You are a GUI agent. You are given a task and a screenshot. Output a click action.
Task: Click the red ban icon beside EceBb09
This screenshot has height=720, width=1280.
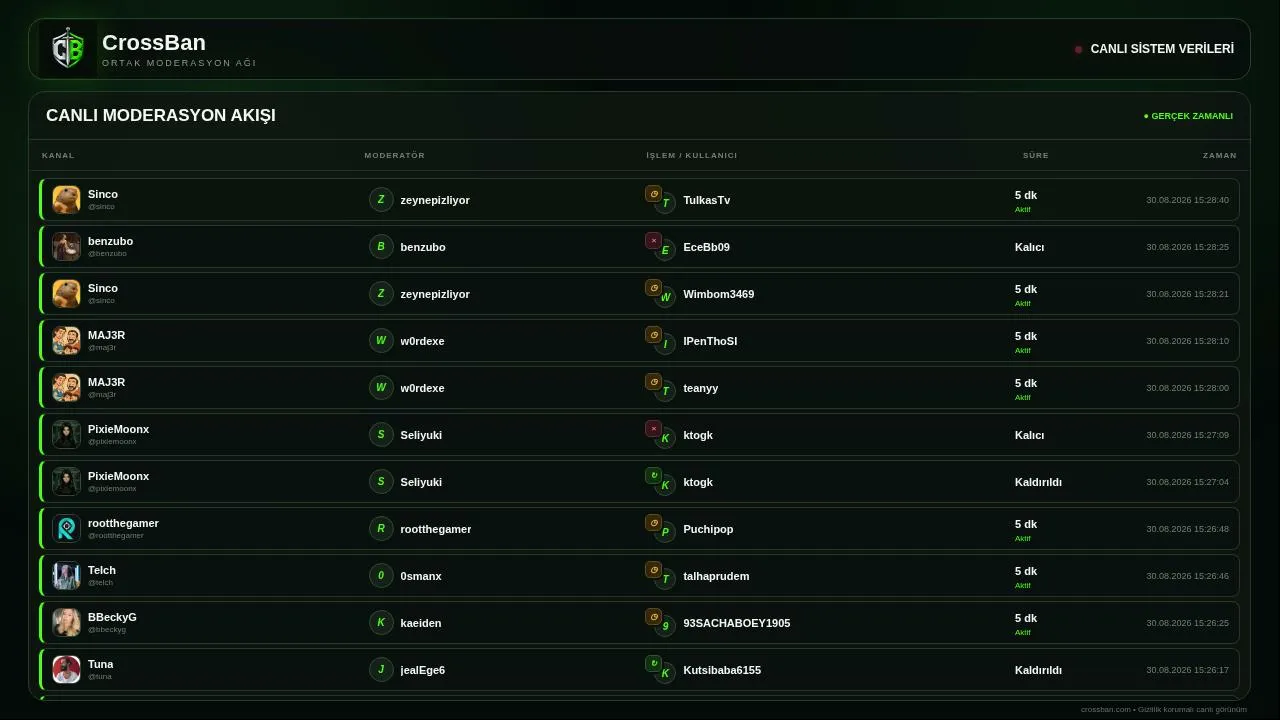[x=653, y=241]
